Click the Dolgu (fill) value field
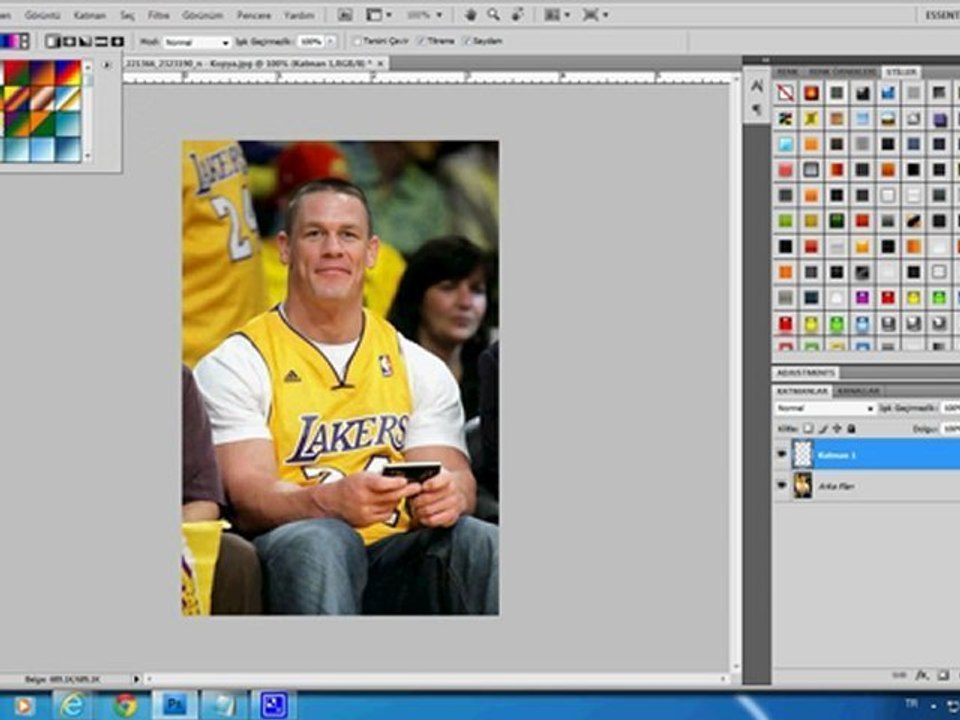The image size is (960, 720). pos(950,429)
